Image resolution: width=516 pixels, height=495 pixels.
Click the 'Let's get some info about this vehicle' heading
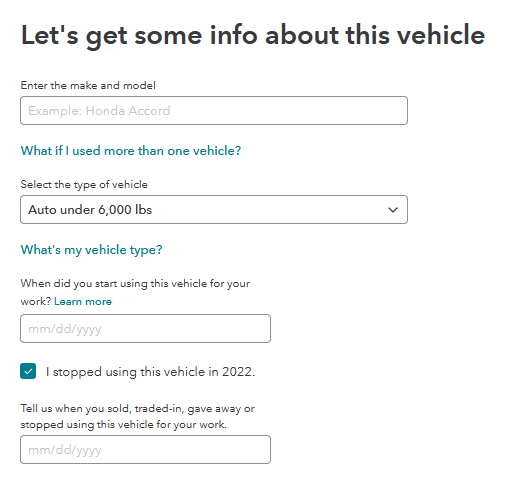click(x=253, y=35)
